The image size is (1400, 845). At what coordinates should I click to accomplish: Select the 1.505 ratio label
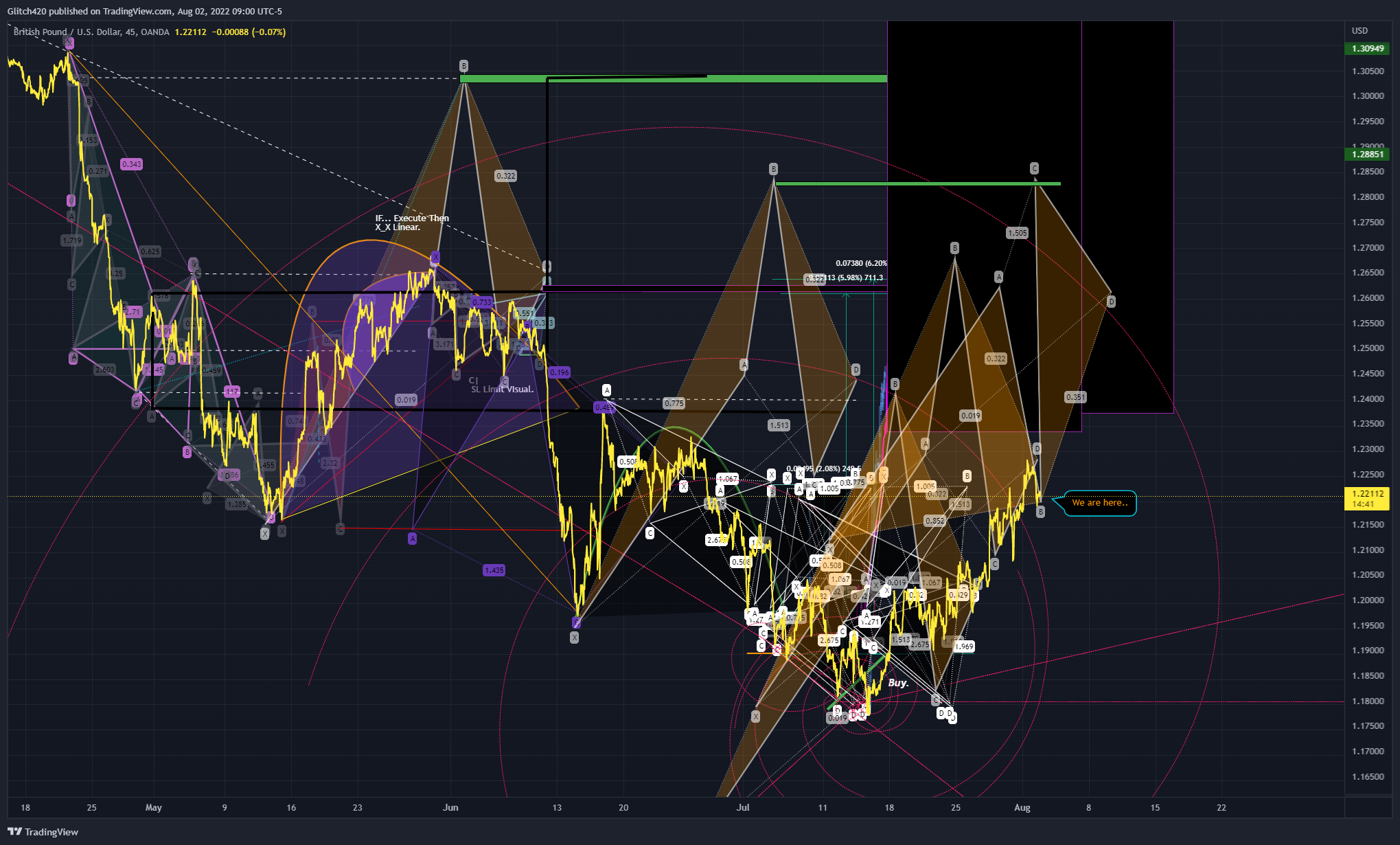pyautogui.click(x=1018, y=233)
